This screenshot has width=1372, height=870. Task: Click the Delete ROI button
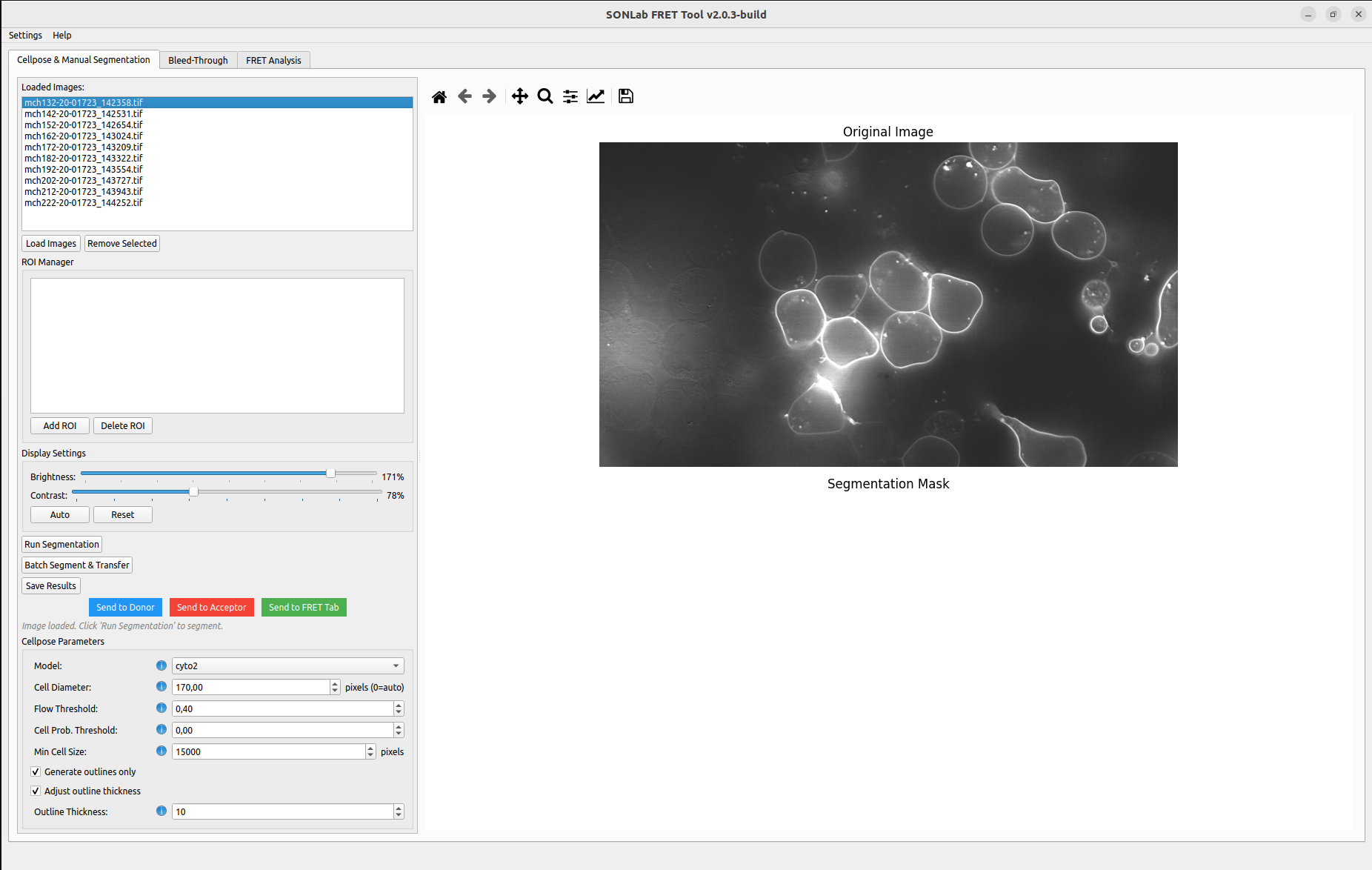click(x=123, y=425)
